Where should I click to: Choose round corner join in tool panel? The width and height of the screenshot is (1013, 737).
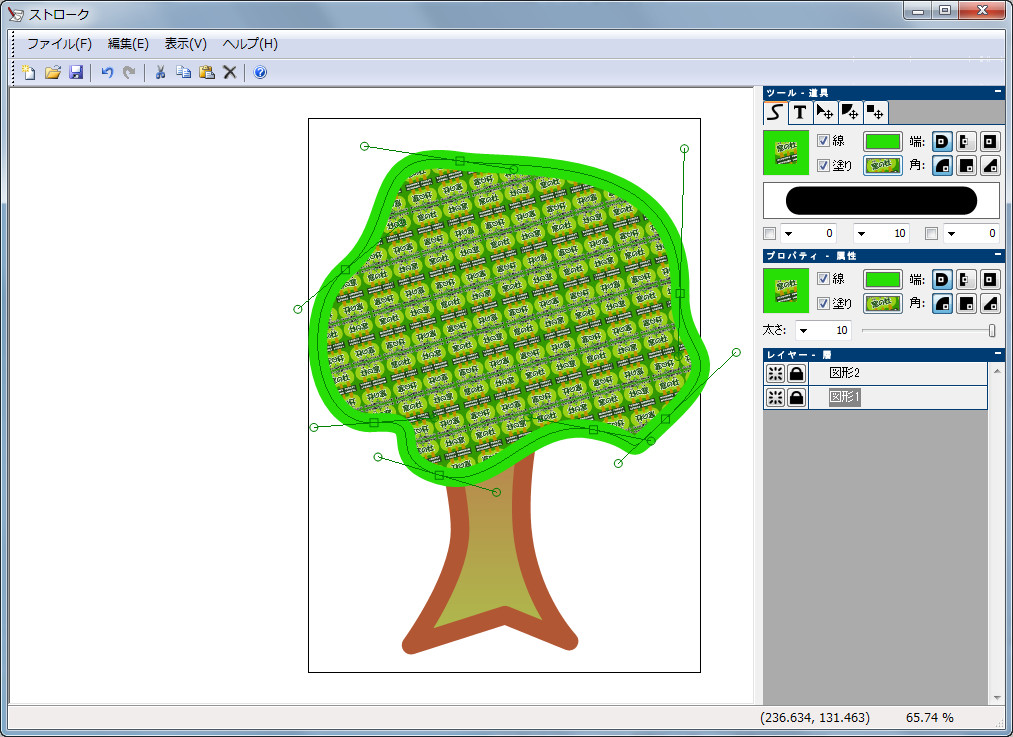(x=943, y=165)
